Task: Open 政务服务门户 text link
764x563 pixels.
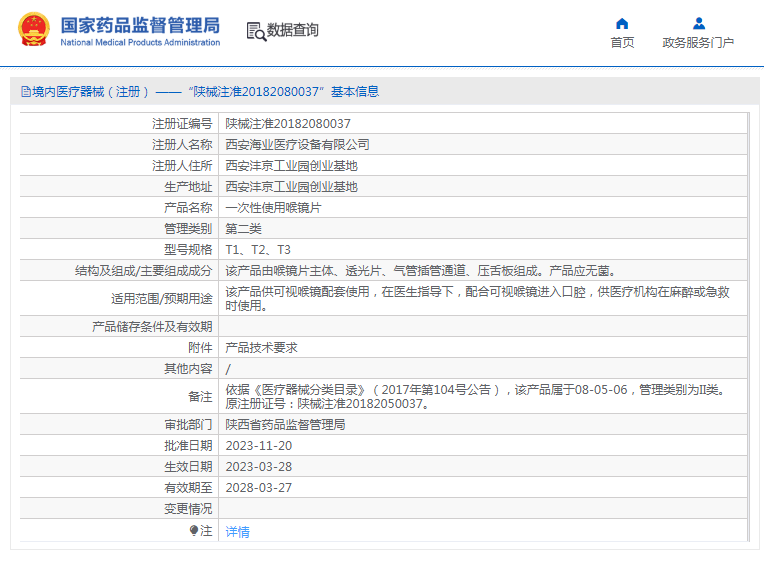Action: tap(698, 43)
